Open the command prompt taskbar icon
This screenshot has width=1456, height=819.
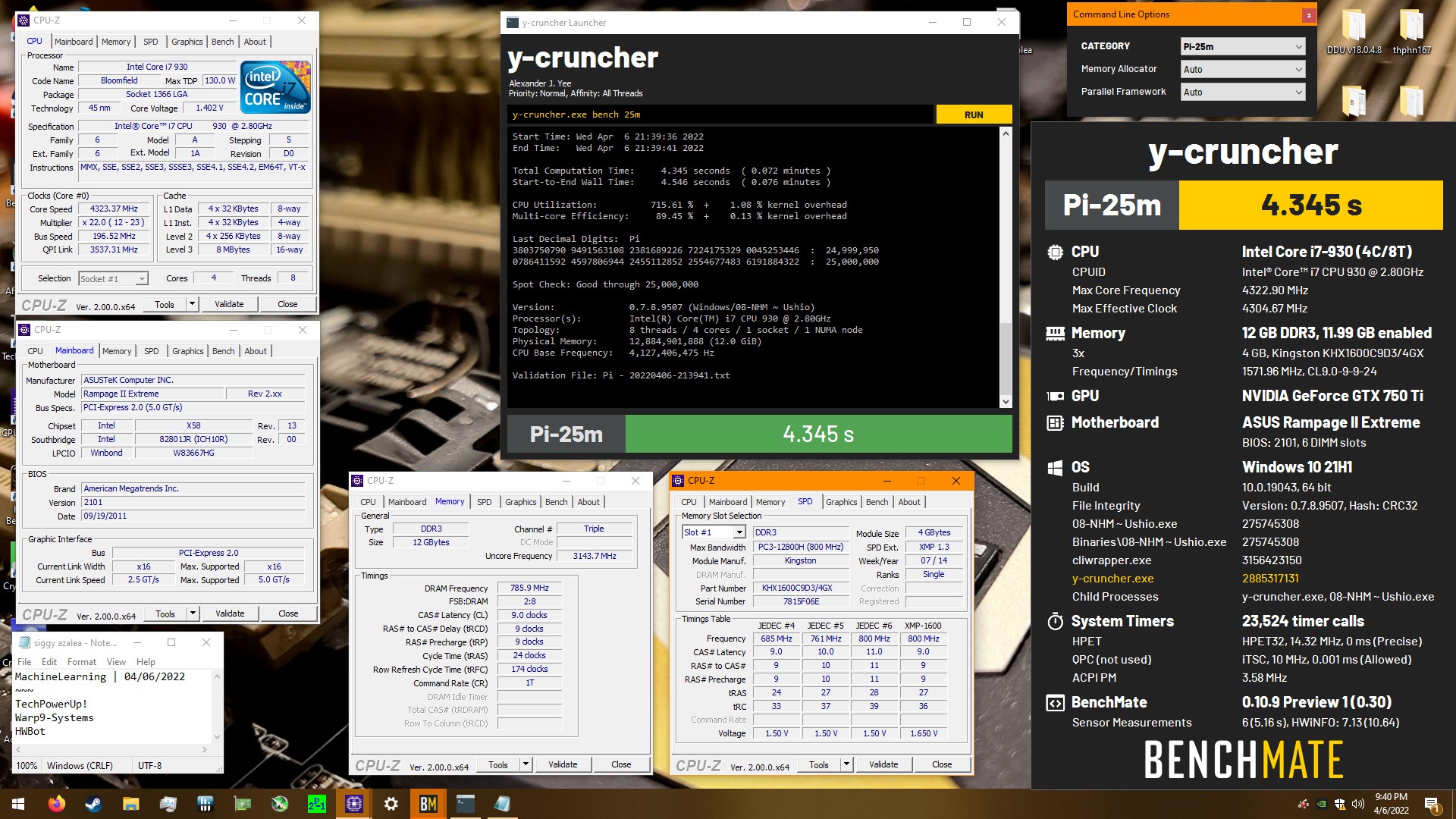click(x=466, y=804)
